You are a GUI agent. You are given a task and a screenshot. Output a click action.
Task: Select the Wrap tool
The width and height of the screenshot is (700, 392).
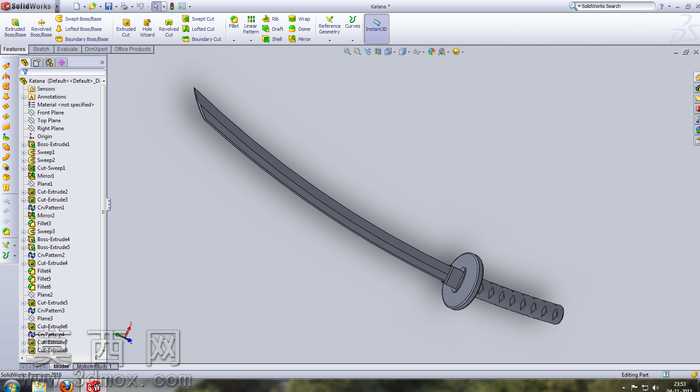pos(299,19)
